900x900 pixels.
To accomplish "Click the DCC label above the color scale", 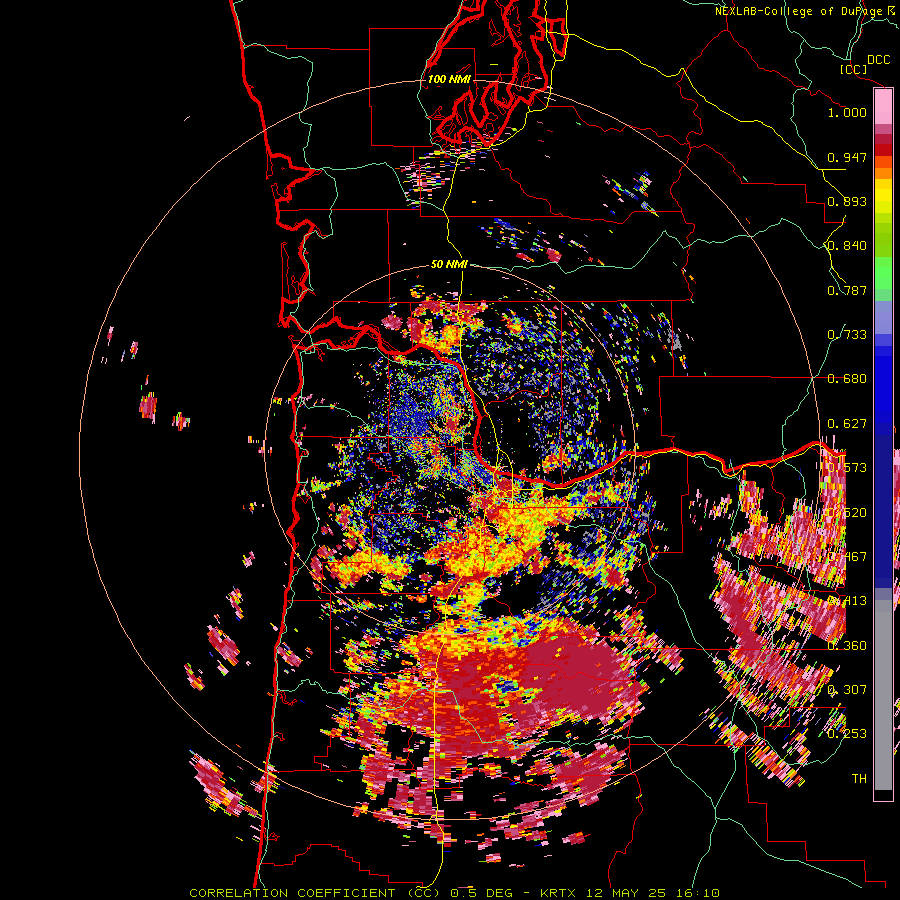I will [879, 60].
